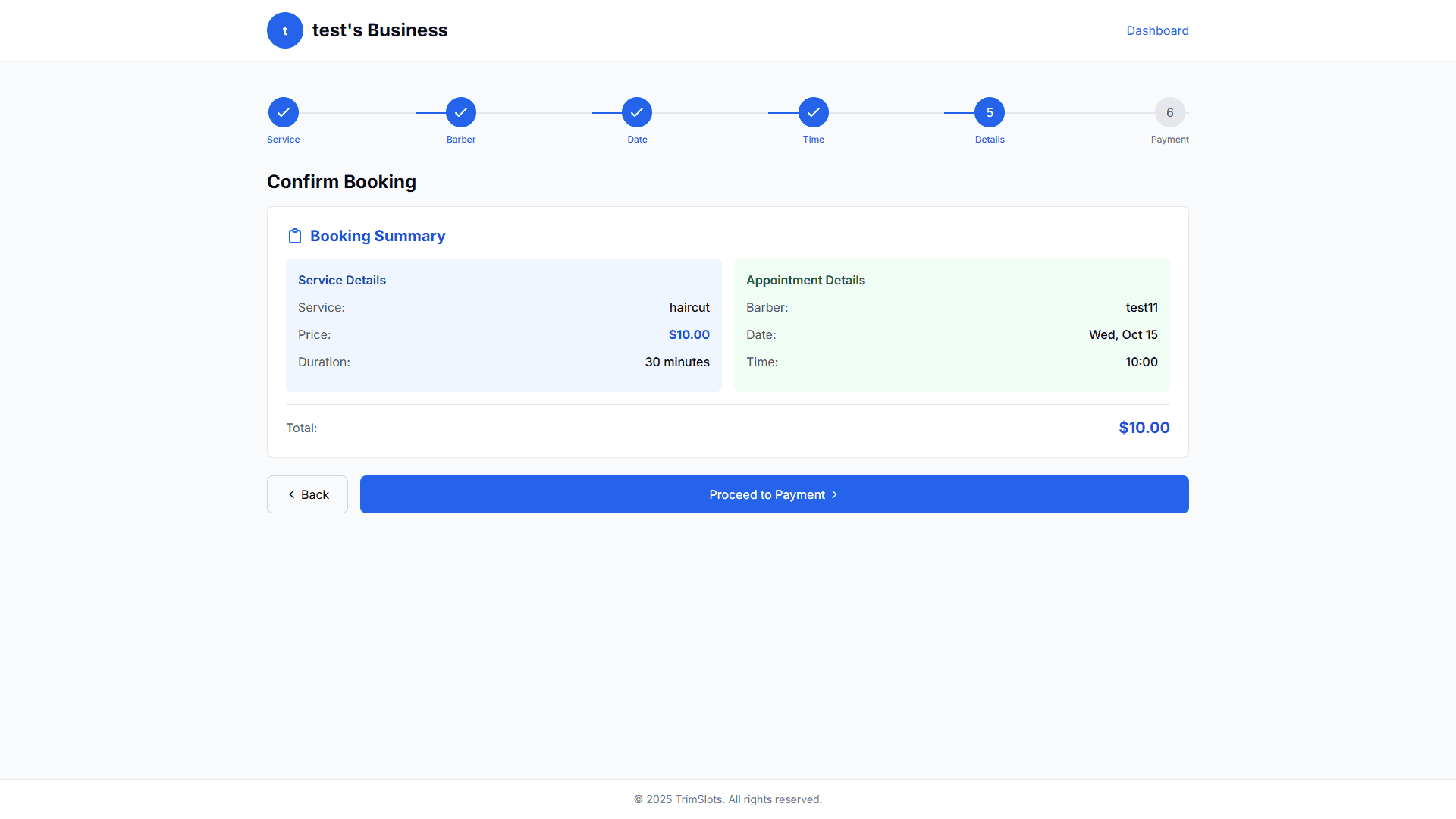
Task: Click the Payment step number 6 circle
Action: (1169, 112)
